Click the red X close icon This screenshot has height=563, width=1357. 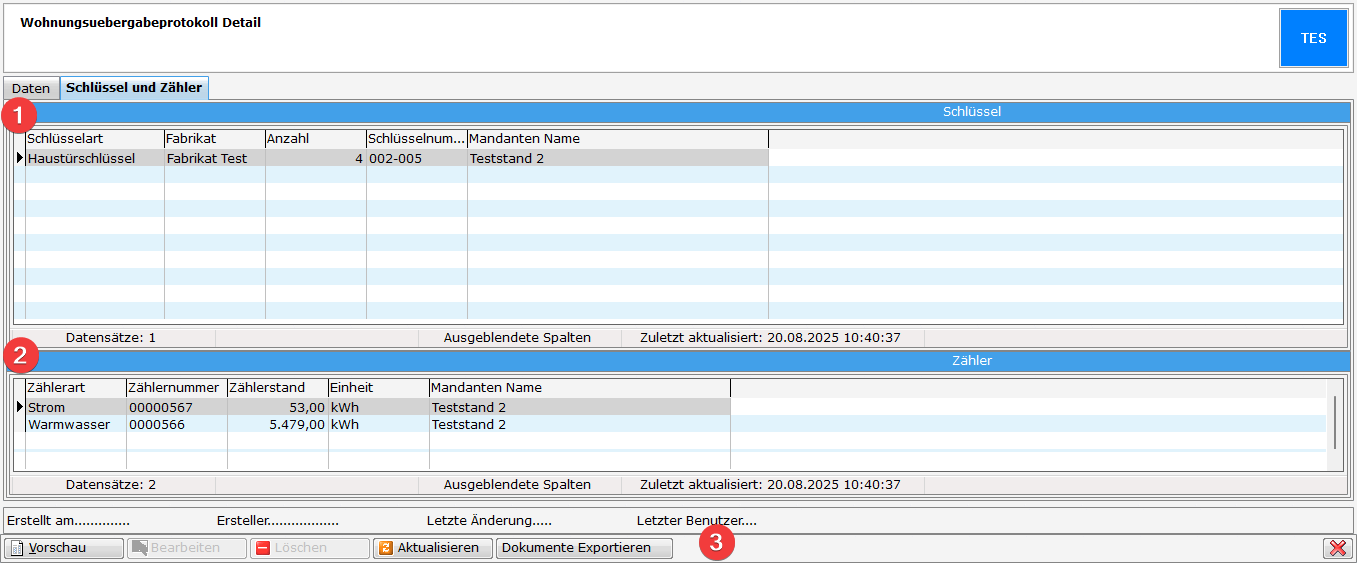(x=1336, y=548)
